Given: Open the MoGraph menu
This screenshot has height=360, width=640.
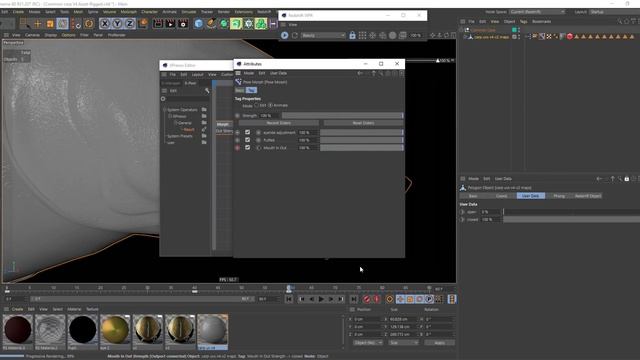Looking at the screenshot, I should point(129,12).
